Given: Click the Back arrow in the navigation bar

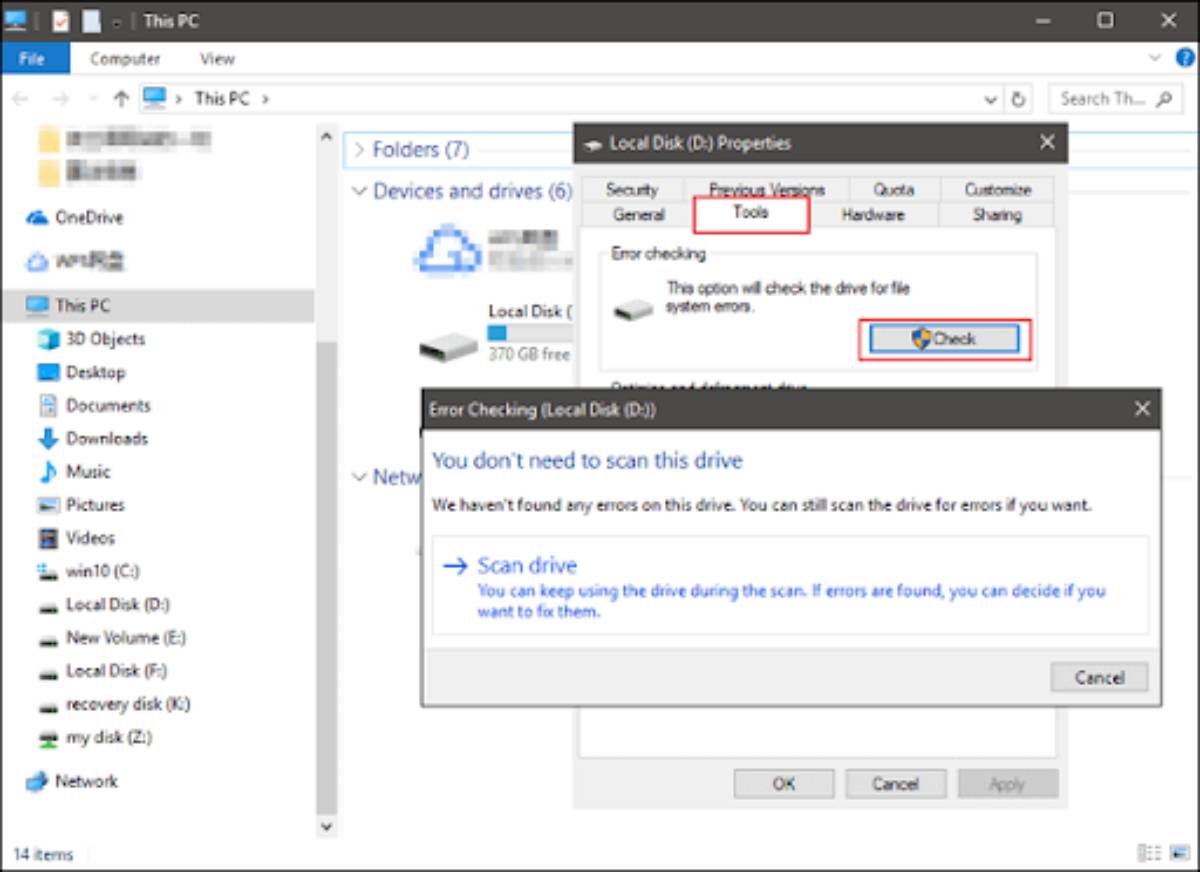Looking at the screenshot, I should (20, 98).
